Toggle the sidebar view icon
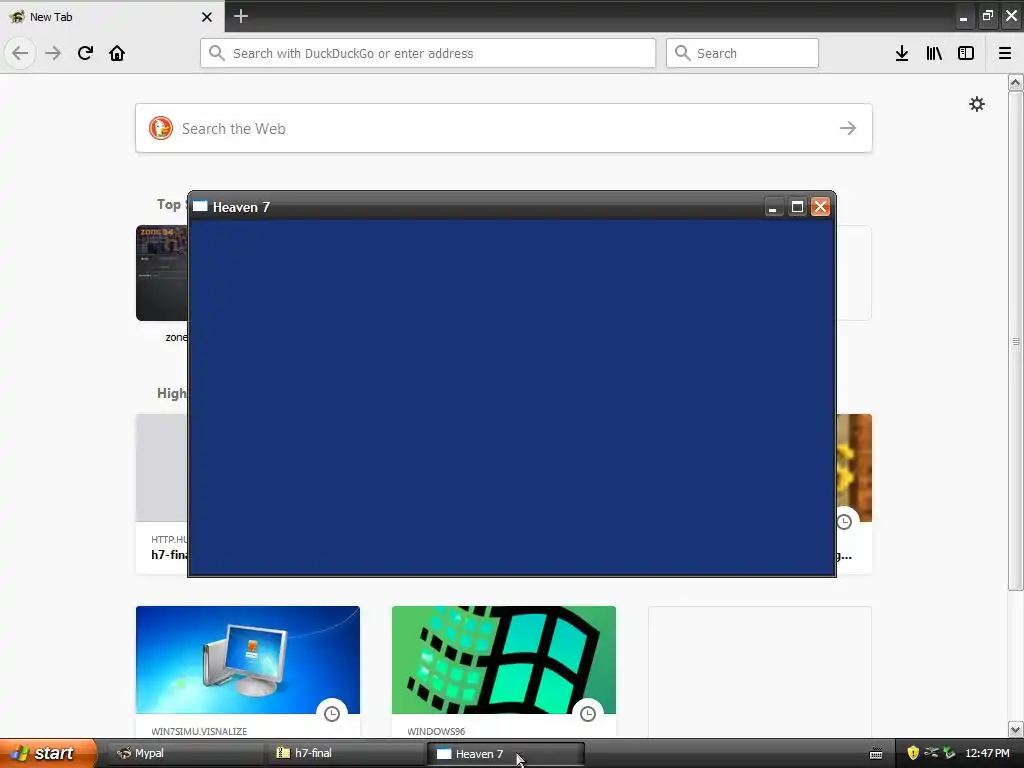1024x768 pixels. pos(966,53)
